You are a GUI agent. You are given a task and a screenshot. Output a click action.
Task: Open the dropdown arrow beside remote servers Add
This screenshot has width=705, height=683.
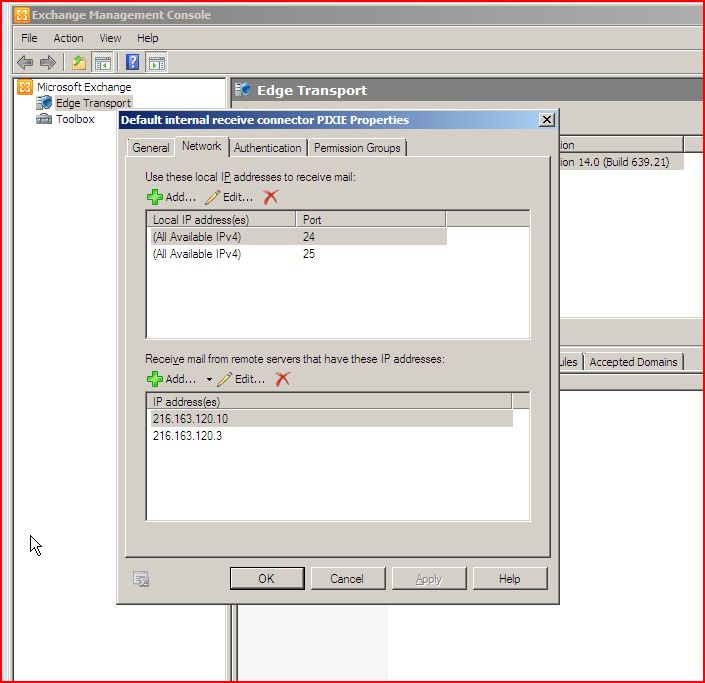[x=209, y=380]
